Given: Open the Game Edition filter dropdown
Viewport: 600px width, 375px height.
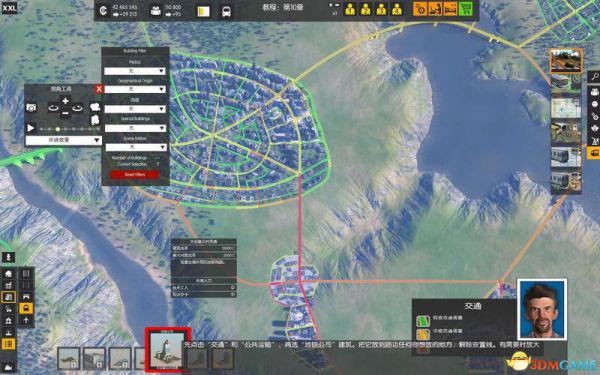Looking at the screenshot, I should pos(136,147).
